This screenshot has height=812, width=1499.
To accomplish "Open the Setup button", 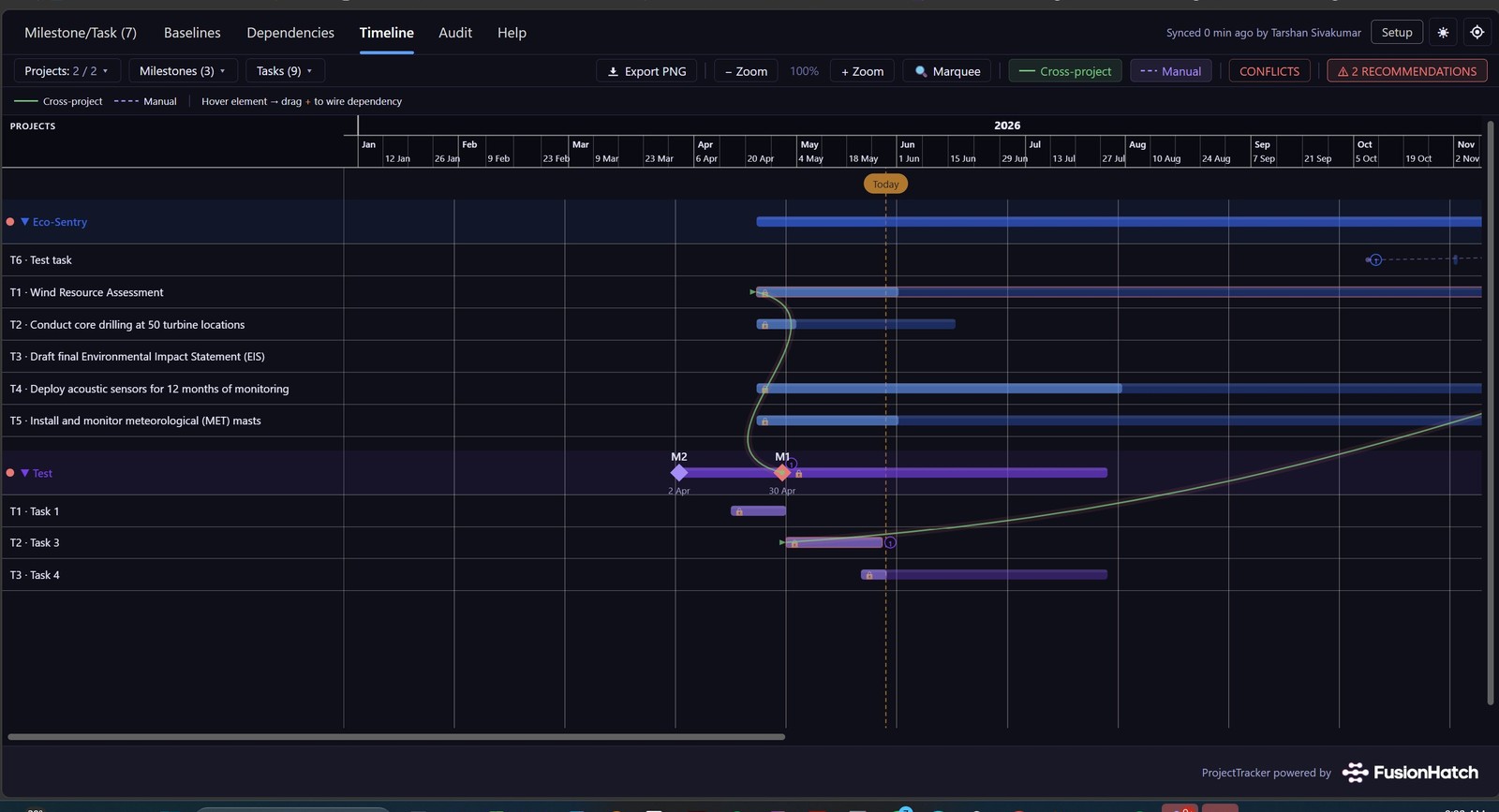I will [x=1397, y=32].
